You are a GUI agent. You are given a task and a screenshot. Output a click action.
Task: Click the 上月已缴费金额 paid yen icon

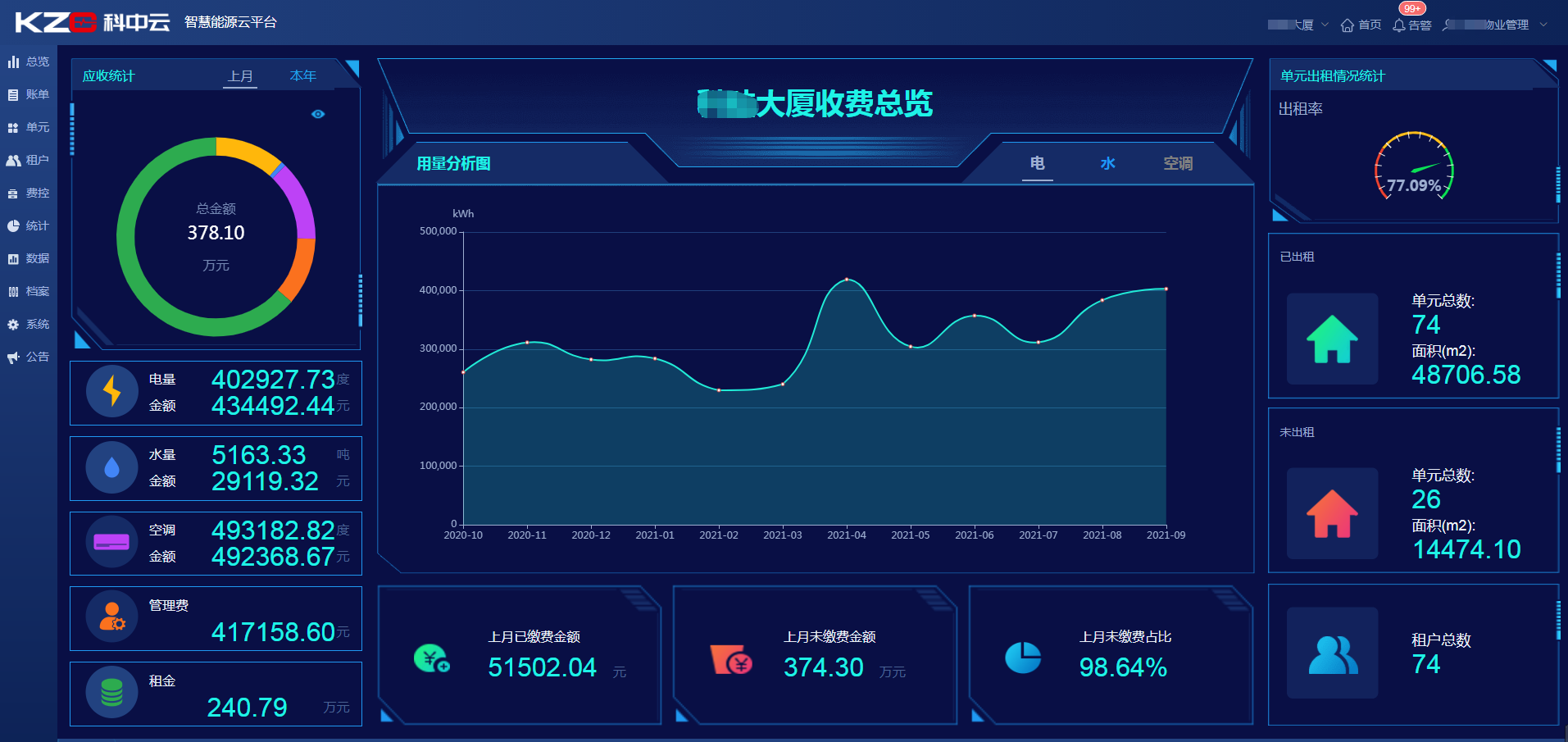pos(432,658)
